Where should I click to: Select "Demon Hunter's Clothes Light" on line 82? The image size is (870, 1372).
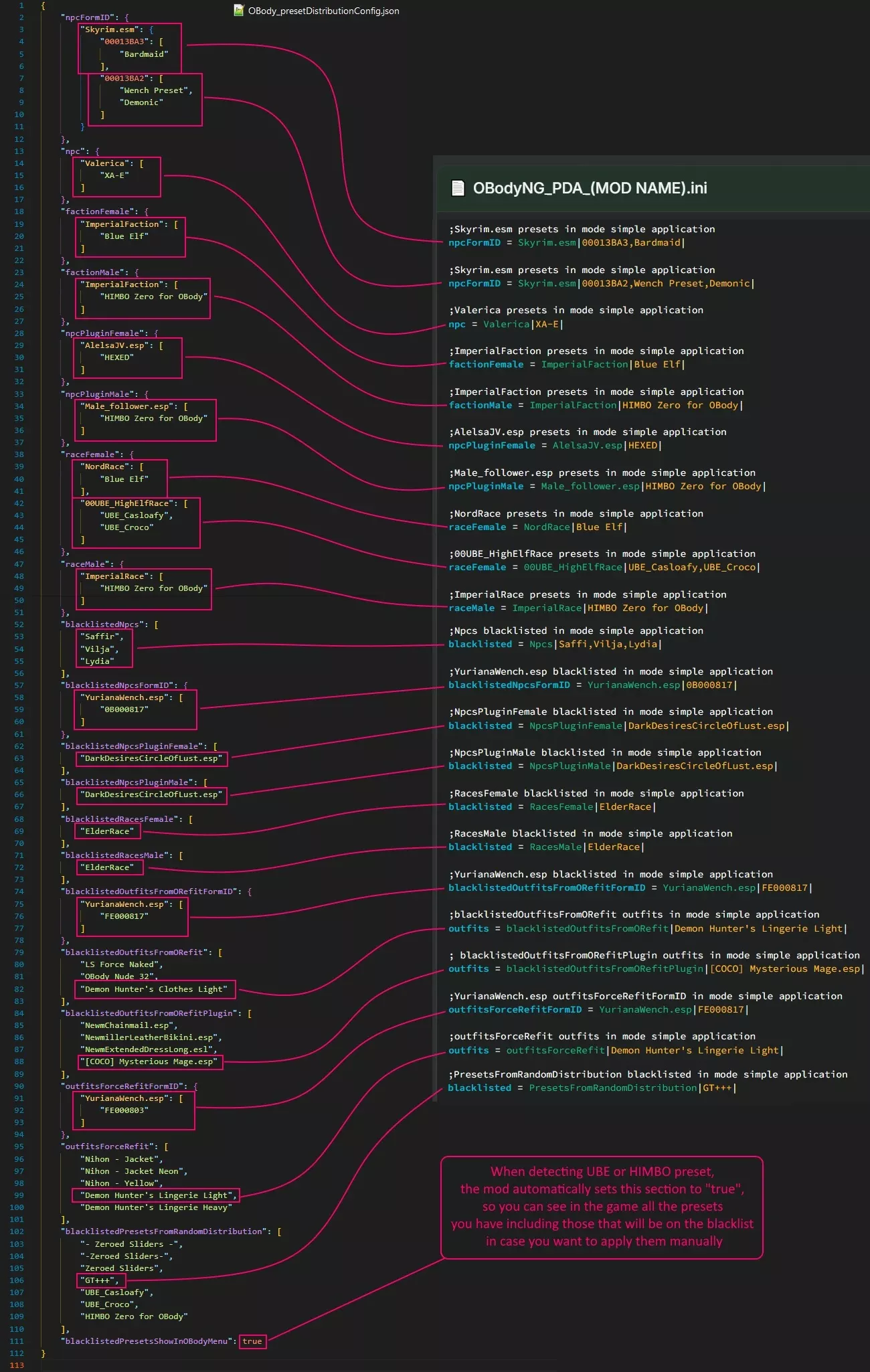click(154, 989)
